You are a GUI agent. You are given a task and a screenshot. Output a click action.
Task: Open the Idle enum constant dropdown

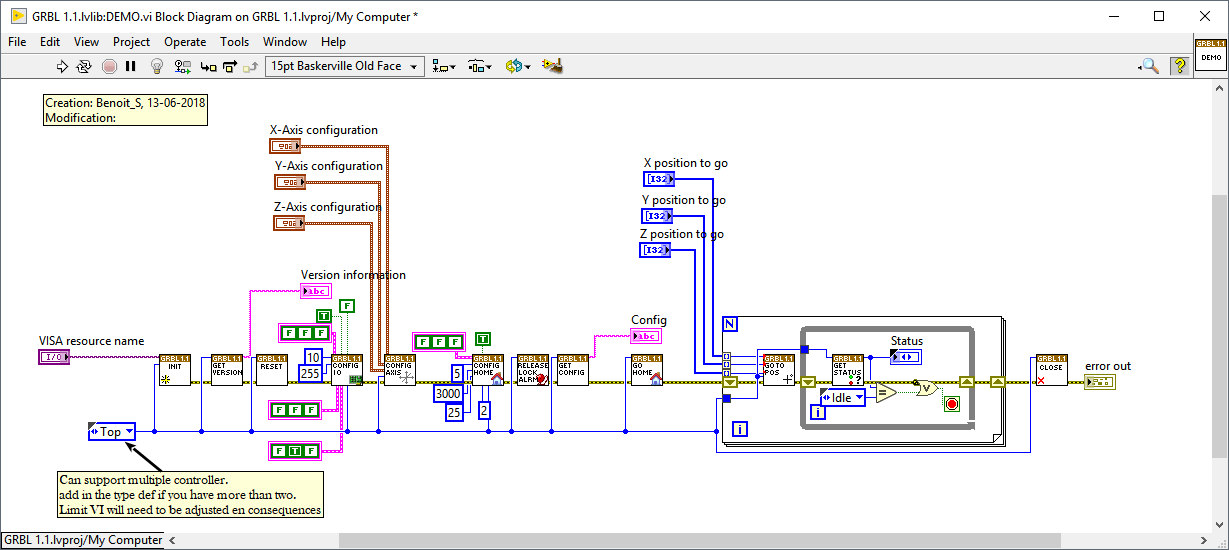point(842,398)
